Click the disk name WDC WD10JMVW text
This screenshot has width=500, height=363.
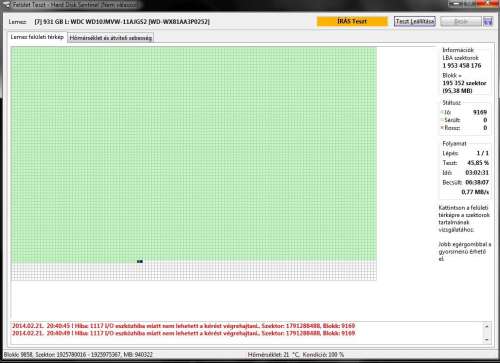[122, 22]
